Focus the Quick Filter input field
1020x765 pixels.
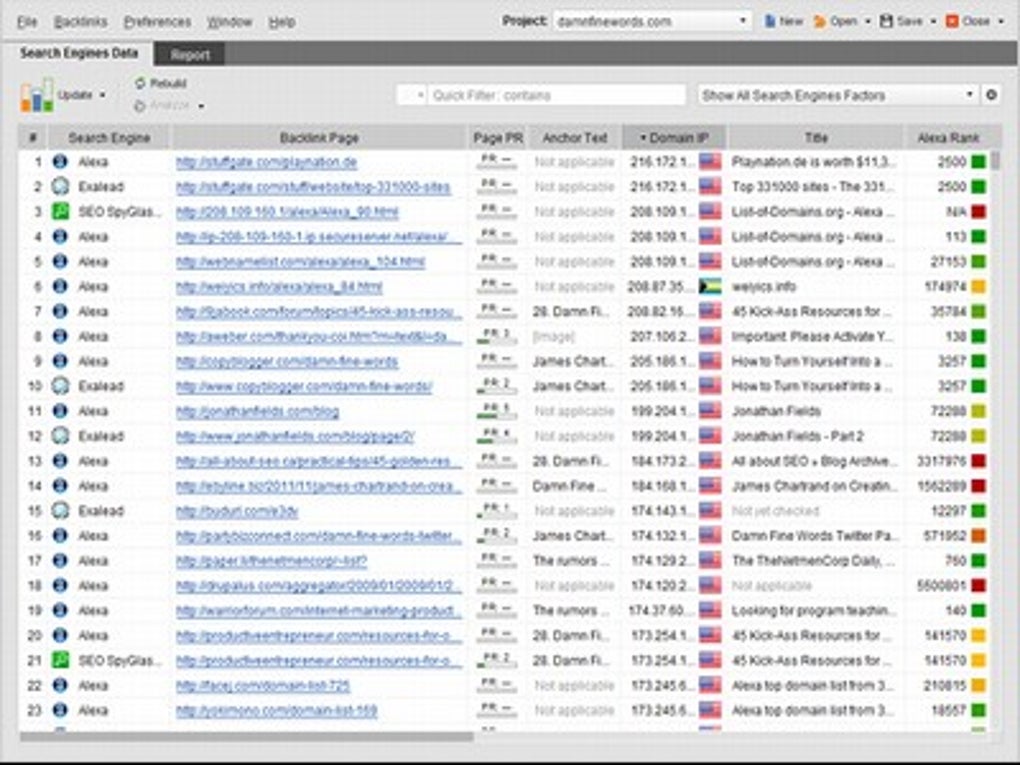click(557, 96)
